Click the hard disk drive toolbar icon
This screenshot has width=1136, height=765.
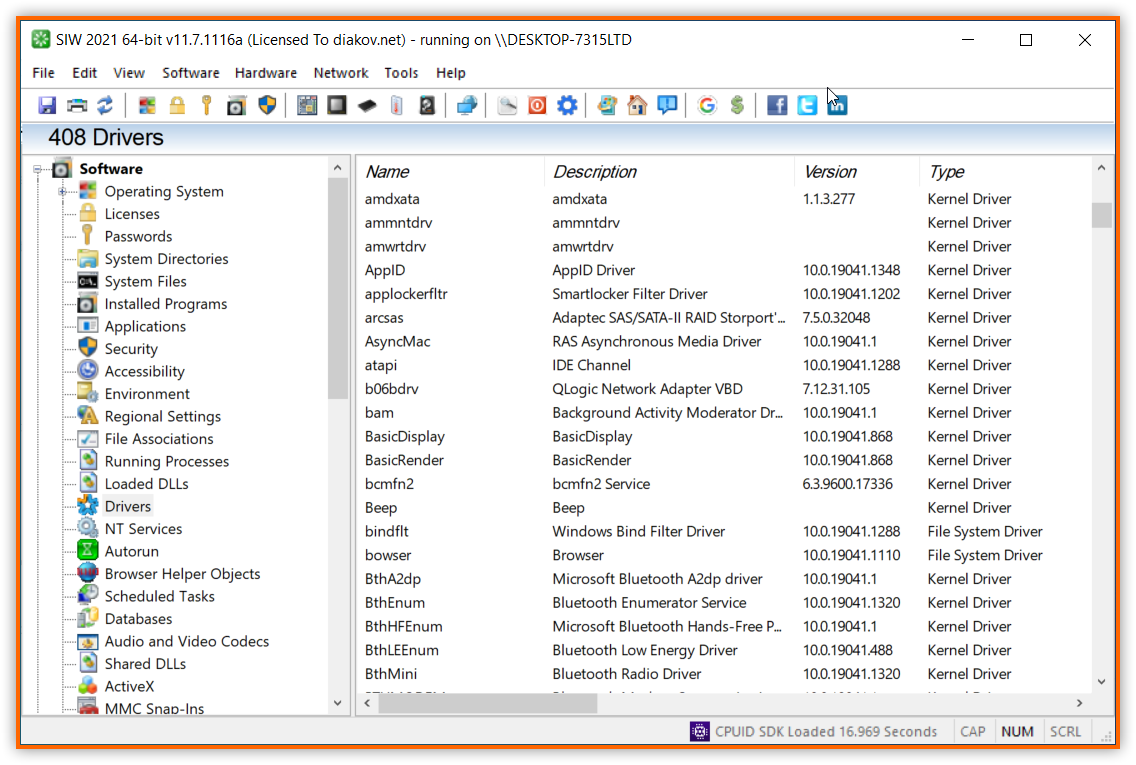[x=427, y=106]
